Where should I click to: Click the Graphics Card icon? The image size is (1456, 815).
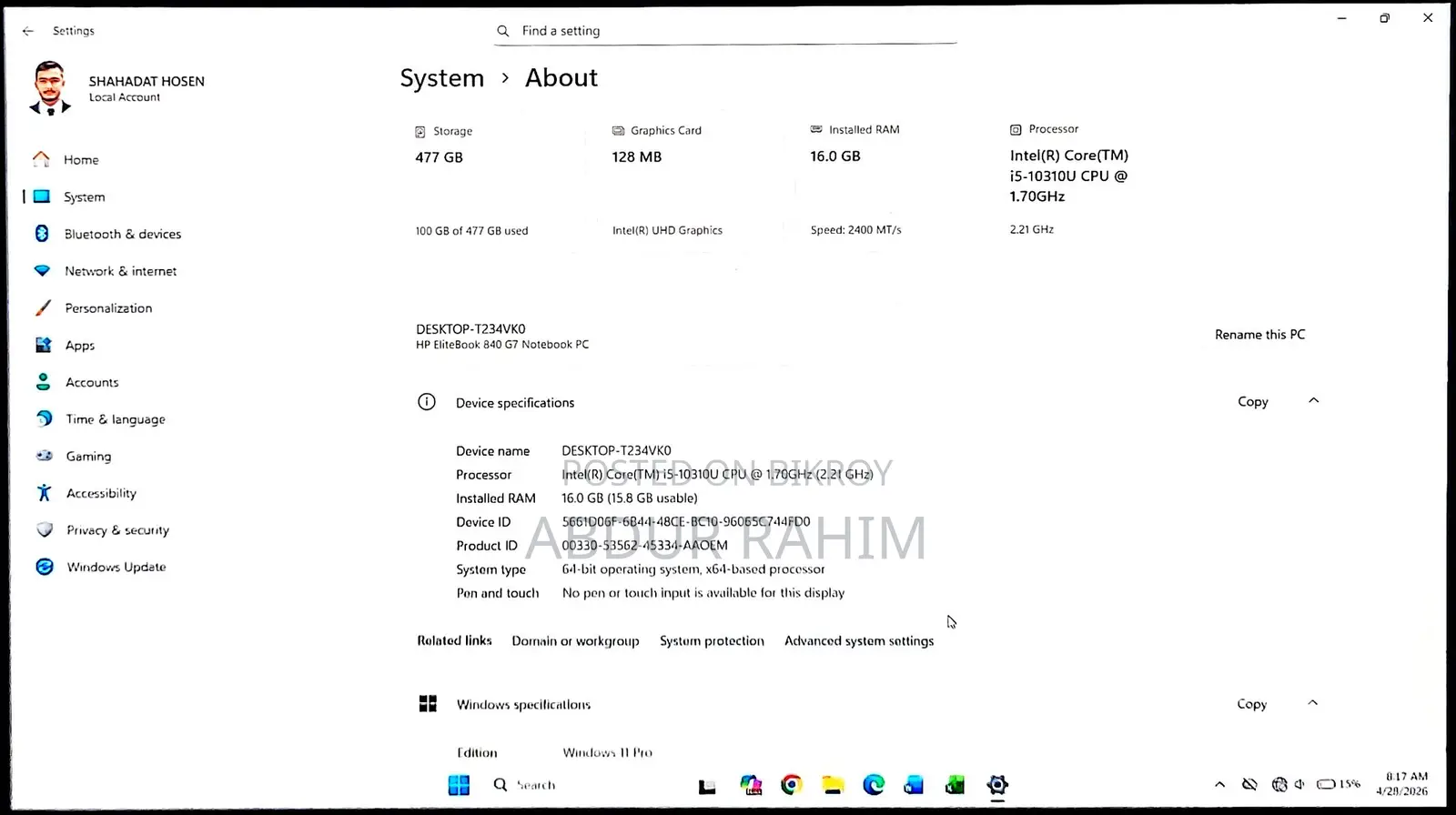[x=619, y=131]
